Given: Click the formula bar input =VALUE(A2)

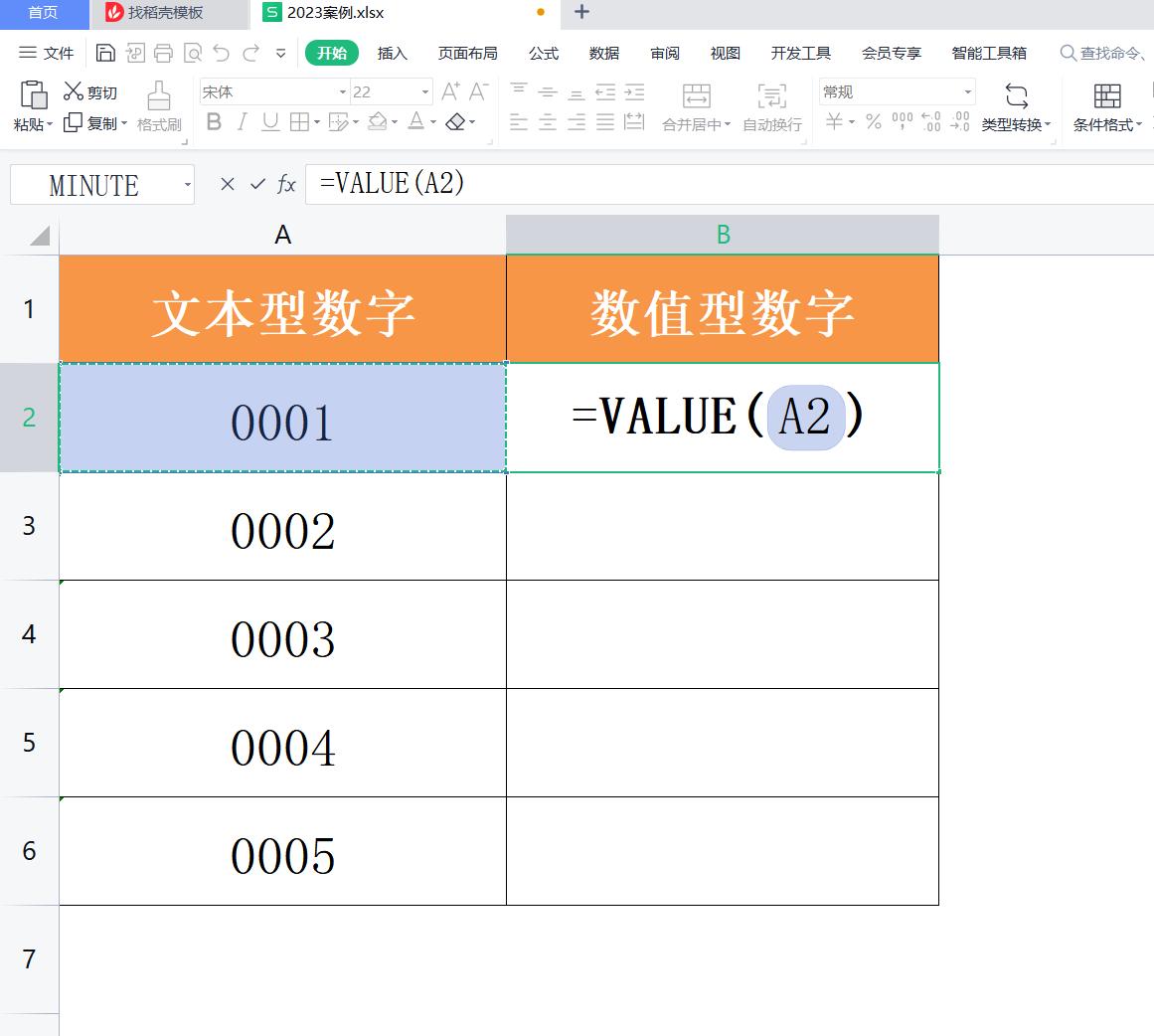Looking at the screenshot, I should [x=730, y=184].
